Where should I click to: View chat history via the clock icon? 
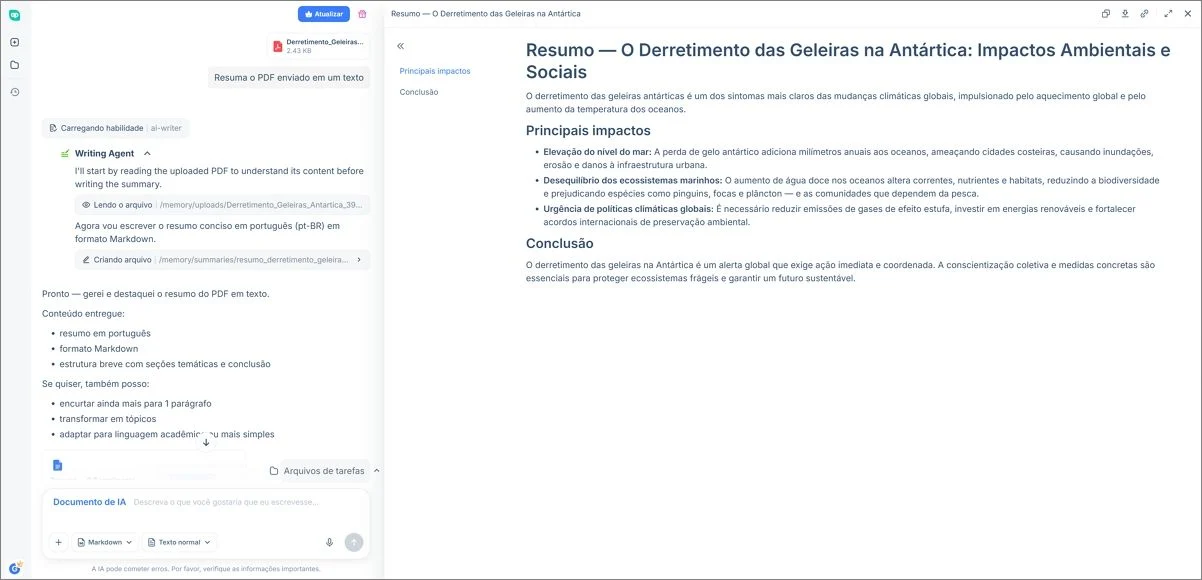(x=15, y=91)
